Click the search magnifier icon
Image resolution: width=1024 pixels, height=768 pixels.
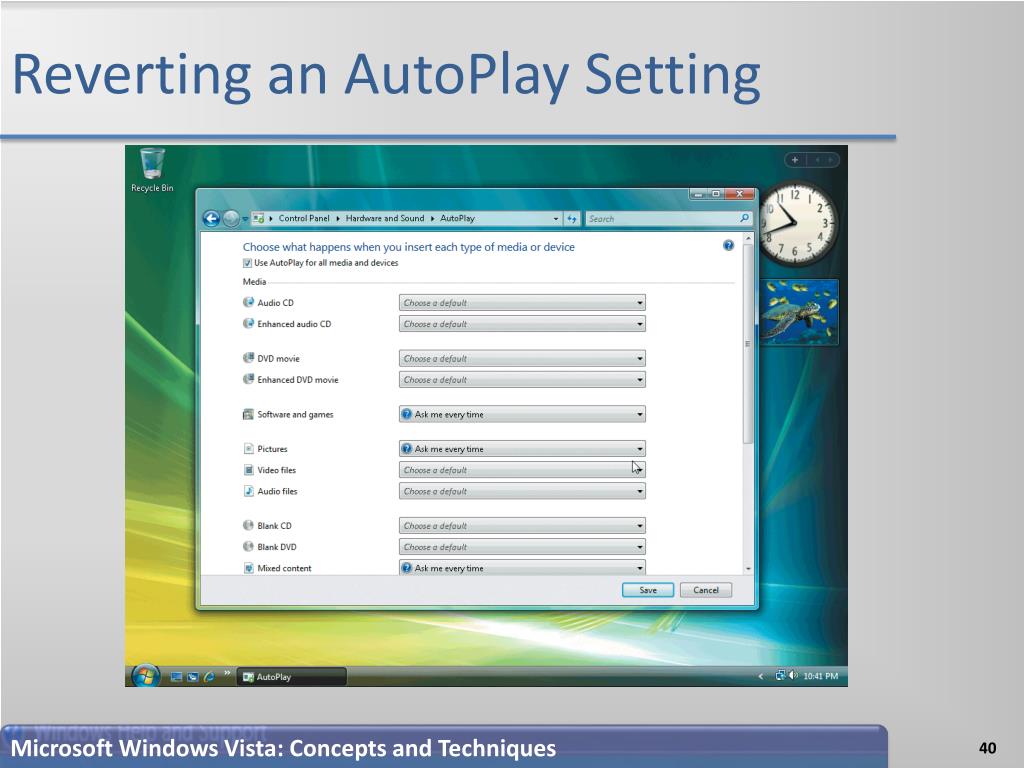(x=744, y=218)
